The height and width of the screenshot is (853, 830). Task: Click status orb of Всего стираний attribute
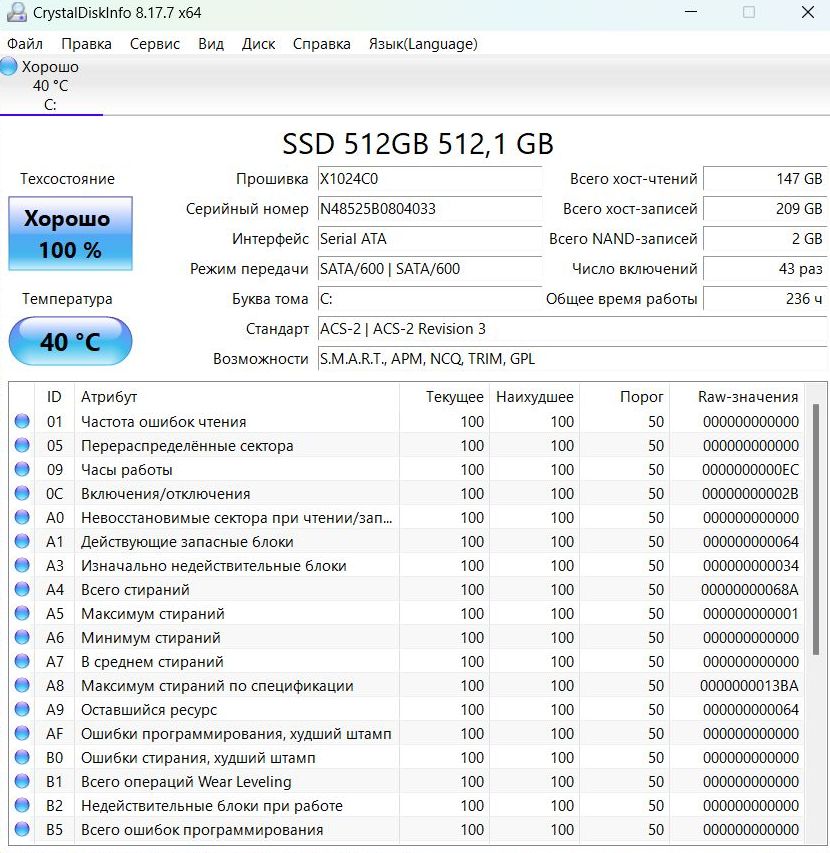point(22,590)
